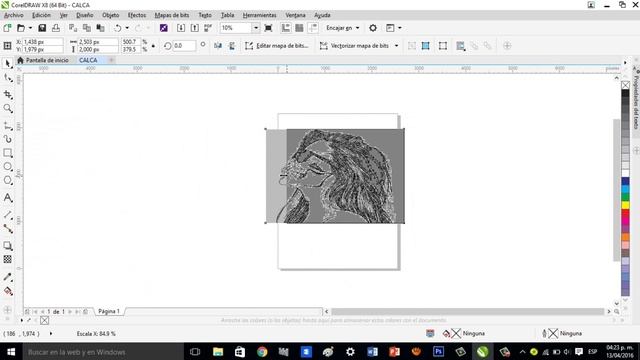
Task: Click the rotation angle input field
Action: click(x=184, y=46)
